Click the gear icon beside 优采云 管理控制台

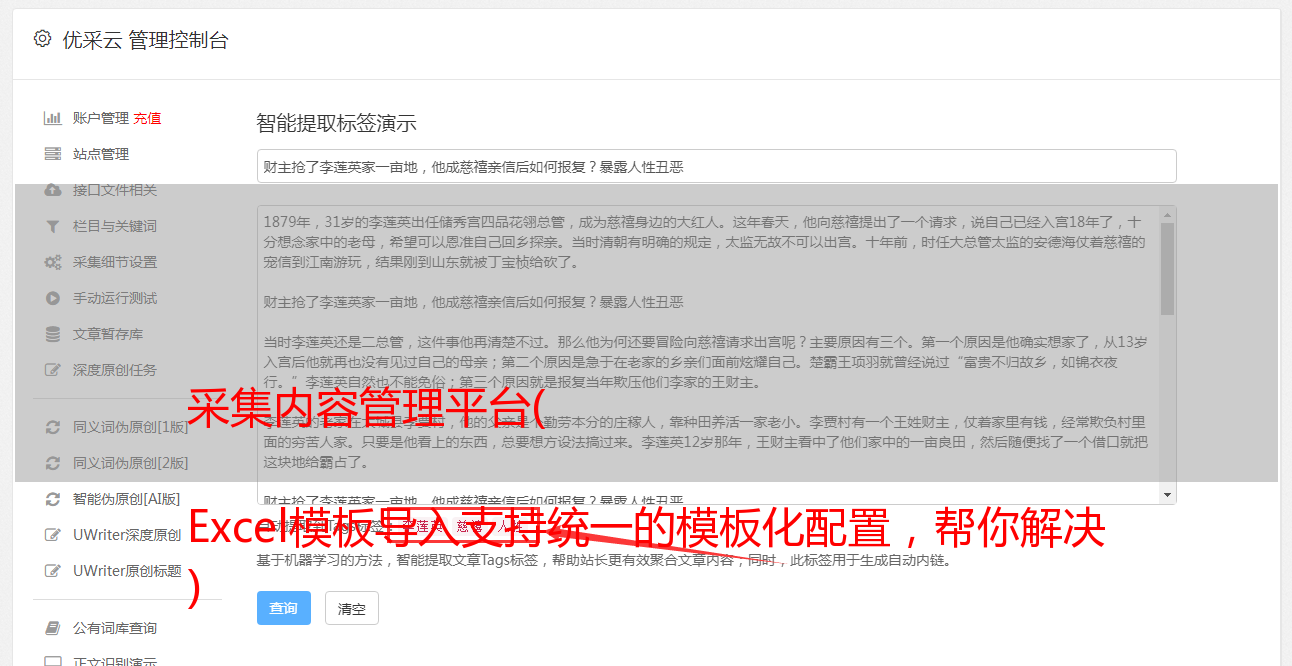pos(42,39)
